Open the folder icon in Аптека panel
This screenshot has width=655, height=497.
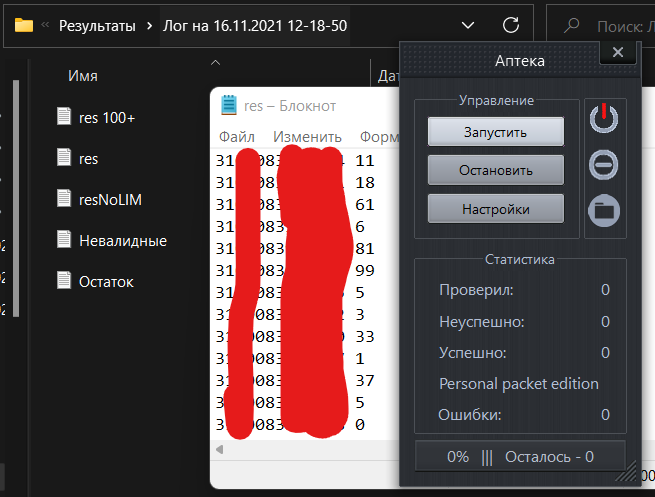tap(604, 210)
